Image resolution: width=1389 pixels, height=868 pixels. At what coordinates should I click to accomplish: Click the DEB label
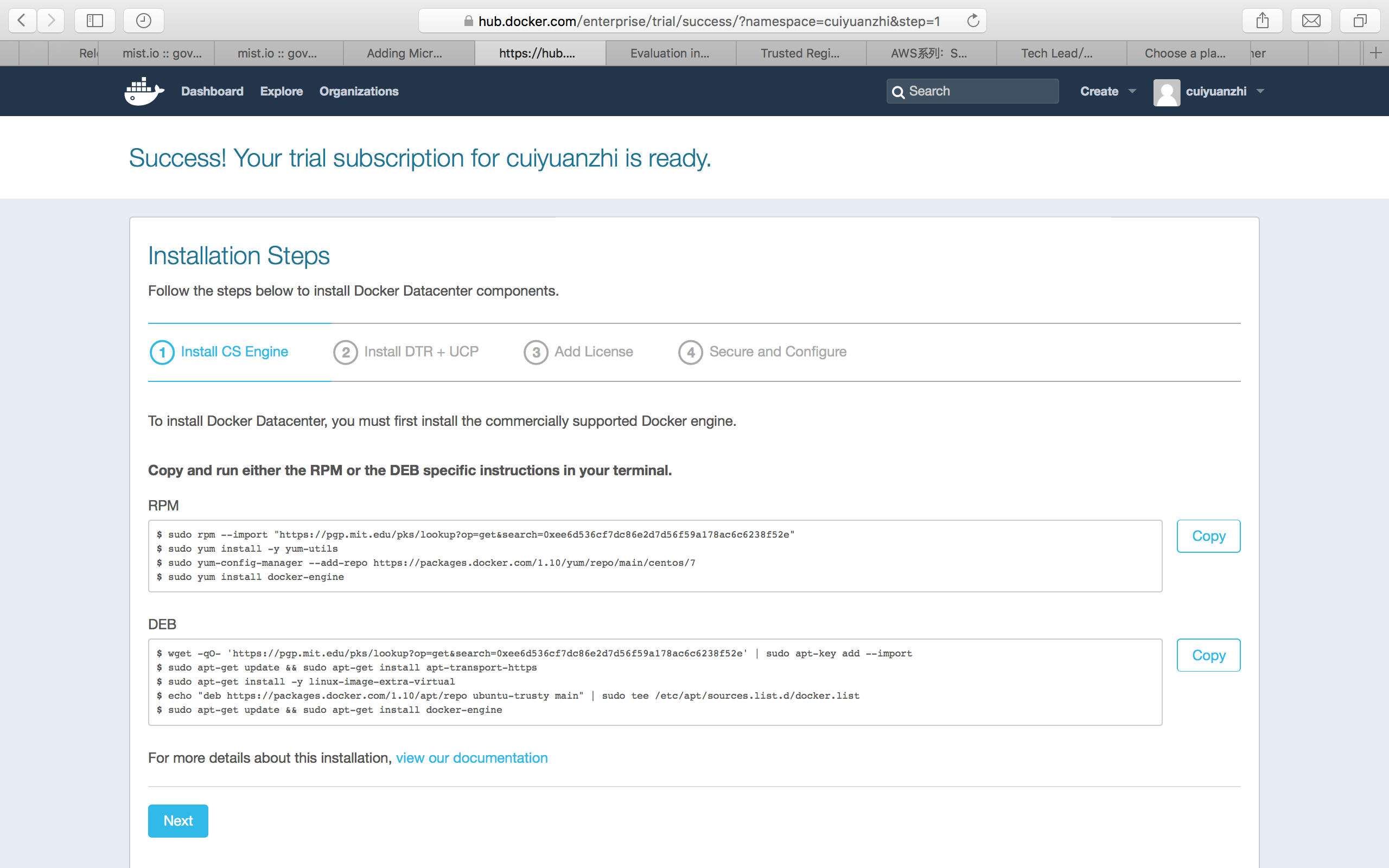coord(162,624)
